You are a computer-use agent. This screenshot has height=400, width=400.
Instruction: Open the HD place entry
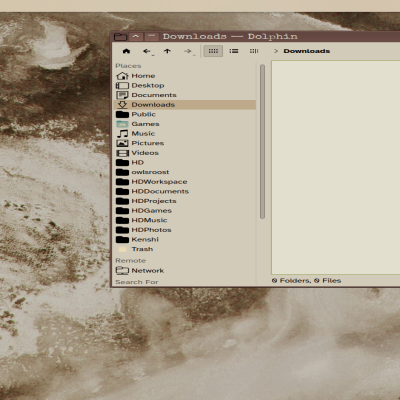(x=185, y=163)
